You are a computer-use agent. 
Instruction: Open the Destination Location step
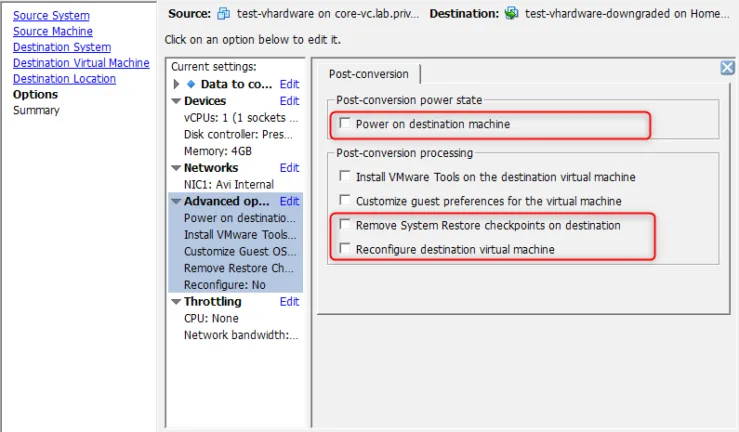pos(64,79)
